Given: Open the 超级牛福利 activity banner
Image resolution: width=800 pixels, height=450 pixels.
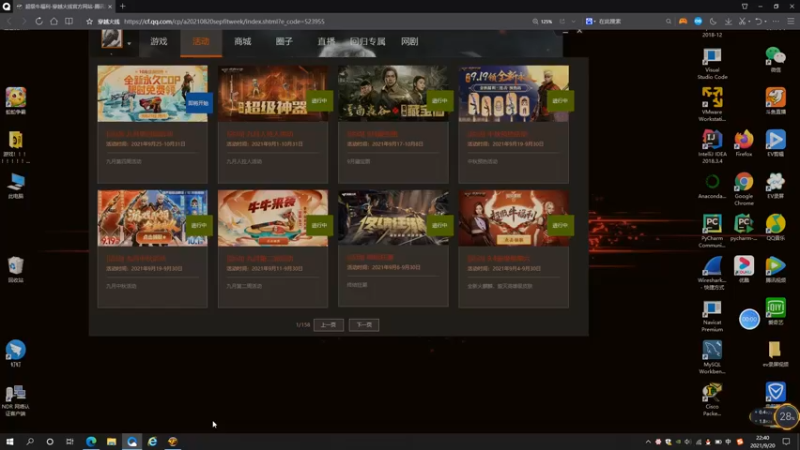Looking at the screenshot, I should tap(513, 218).
